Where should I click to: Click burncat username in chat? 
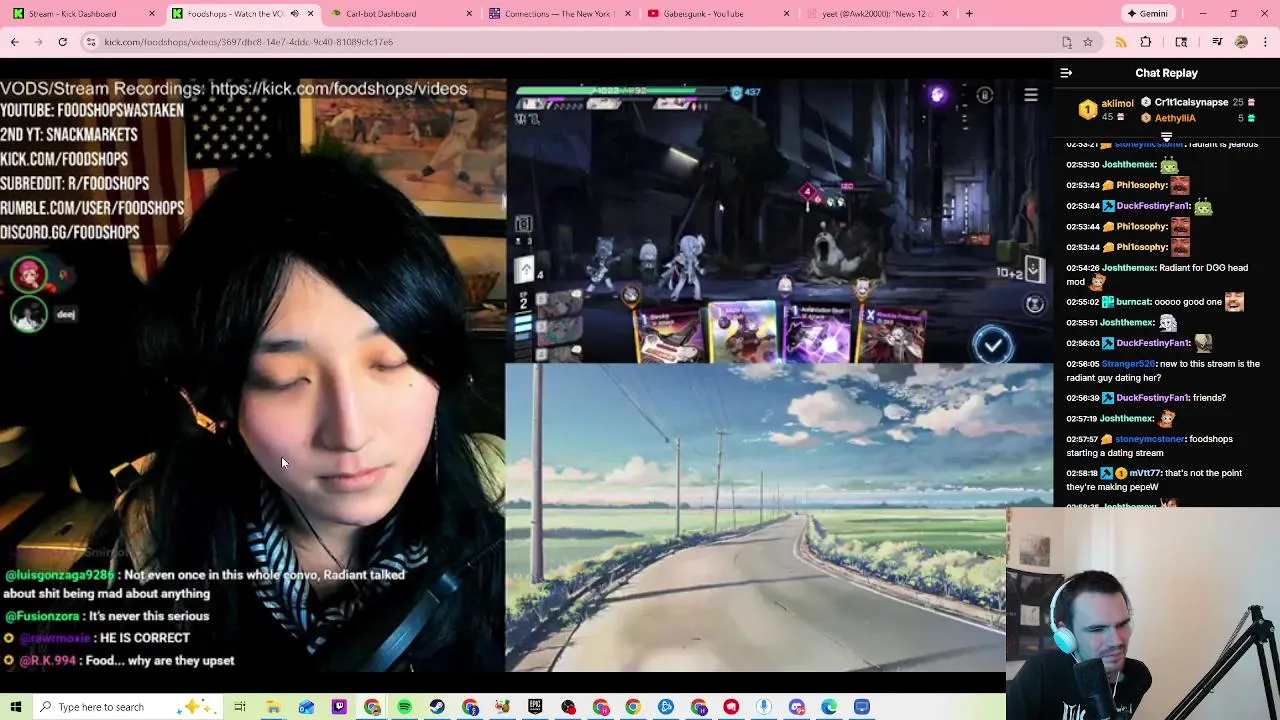pos(1135,302)
